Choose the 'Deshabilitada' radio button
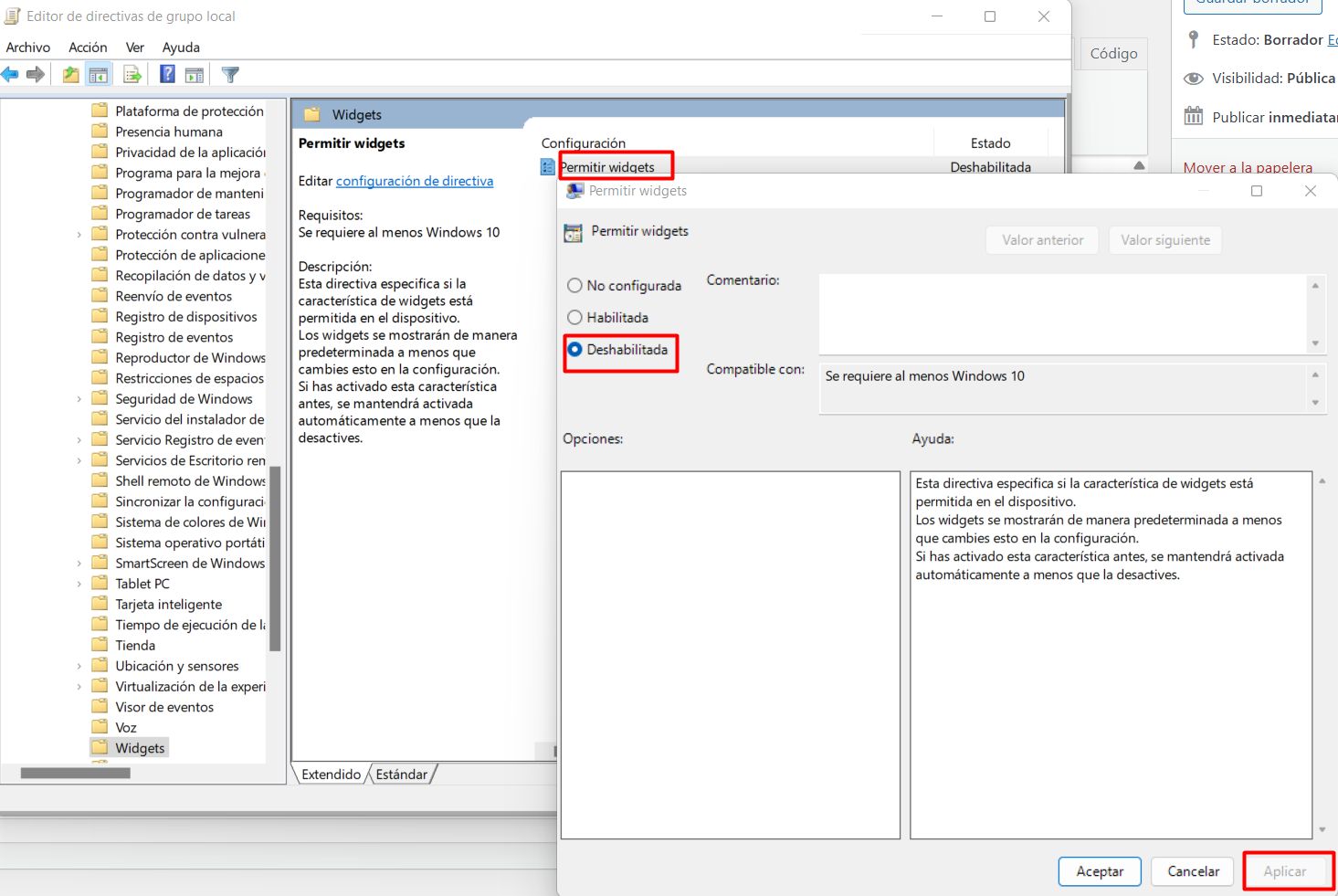The width and height of the screenshot is (1338, 896). [x=574, y=350]
